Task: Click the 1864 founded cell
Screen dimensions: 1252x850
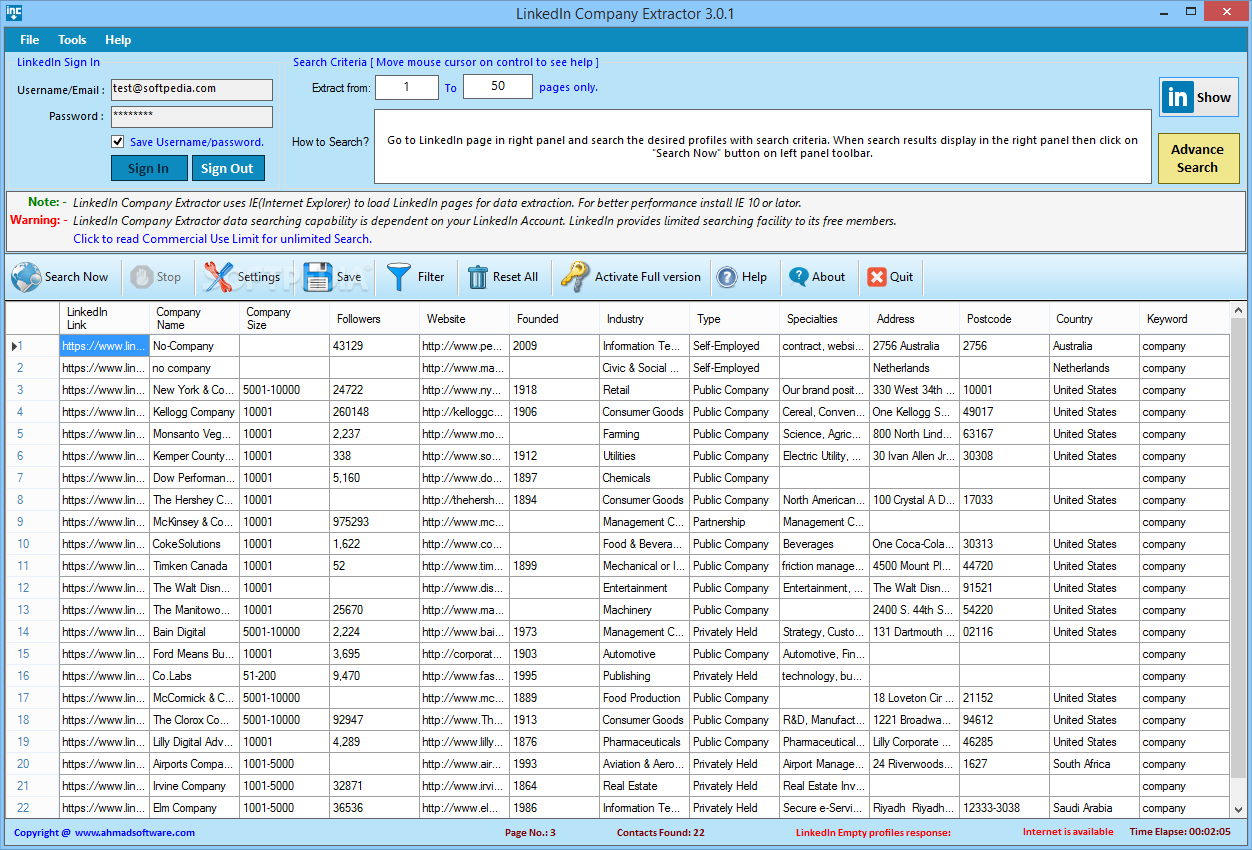Action: (554, 786)
